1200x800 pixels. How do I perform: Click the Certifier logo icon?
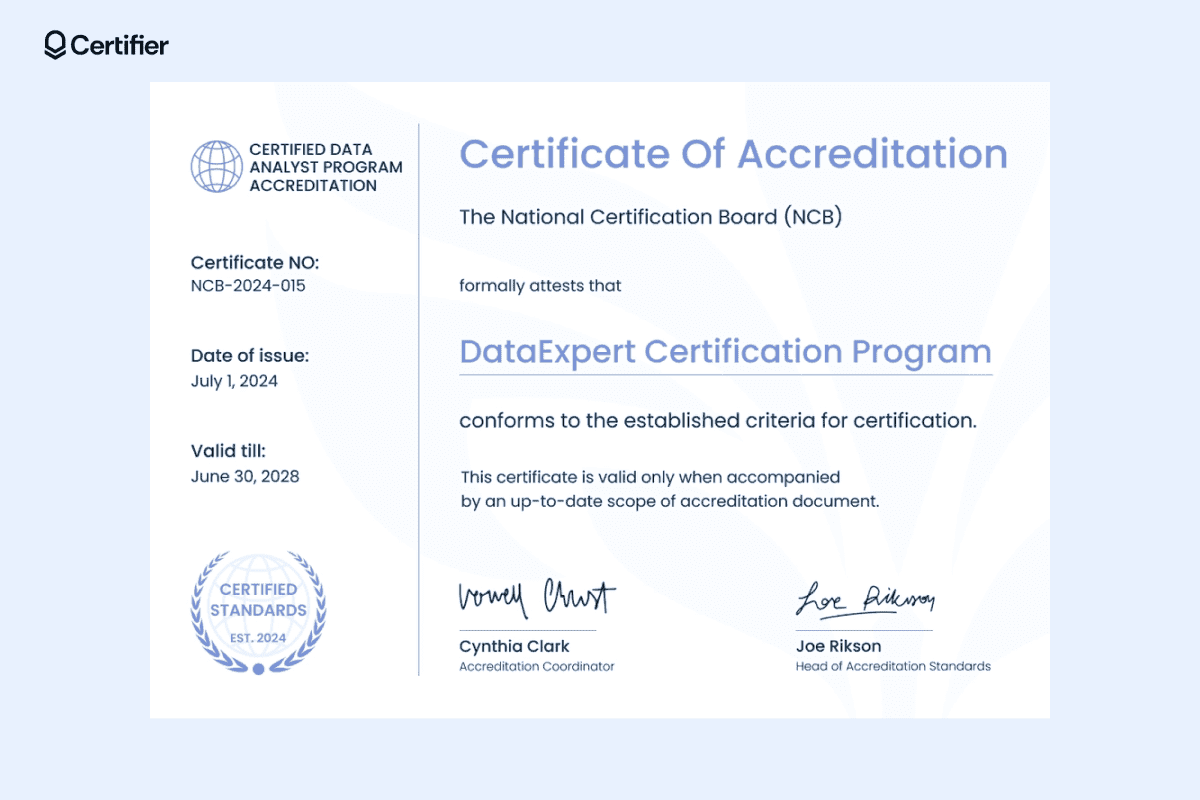pyautogui.click(x=56, y=45)
